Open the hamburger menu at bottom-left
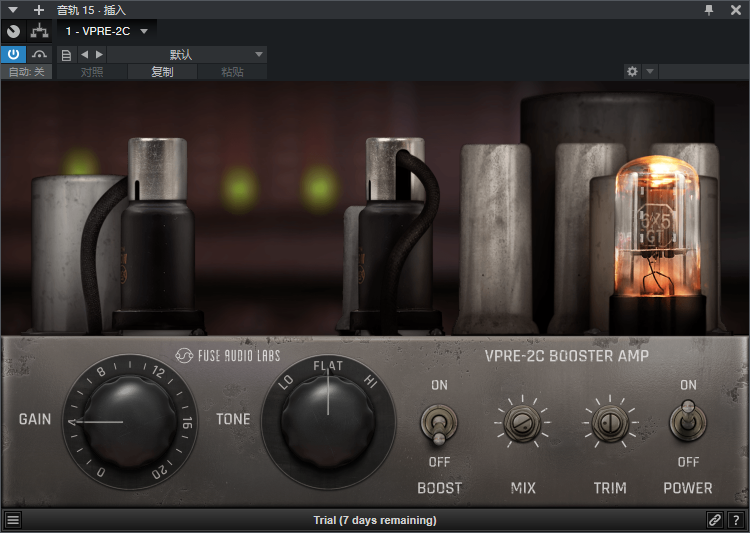 tap(13, 520)
